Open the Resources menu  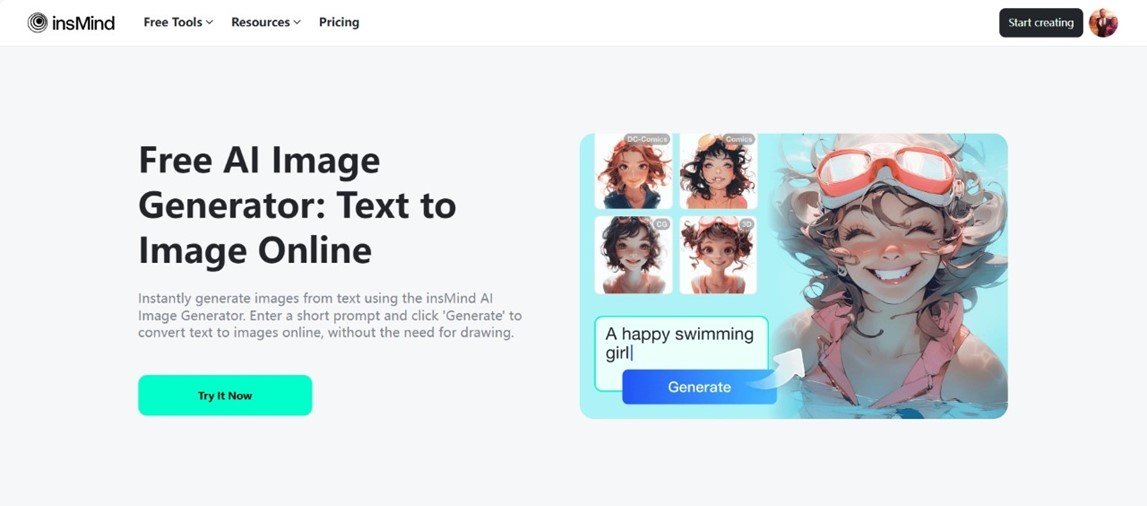tap(266, 23)
